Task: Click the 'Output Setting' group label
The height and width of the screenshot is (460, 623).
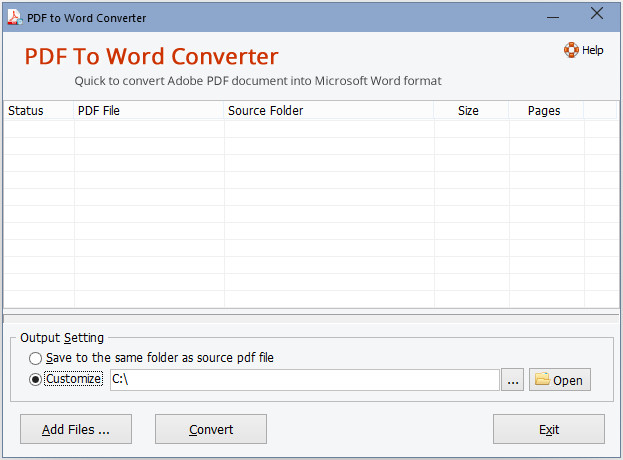Action: pos(62,338)
